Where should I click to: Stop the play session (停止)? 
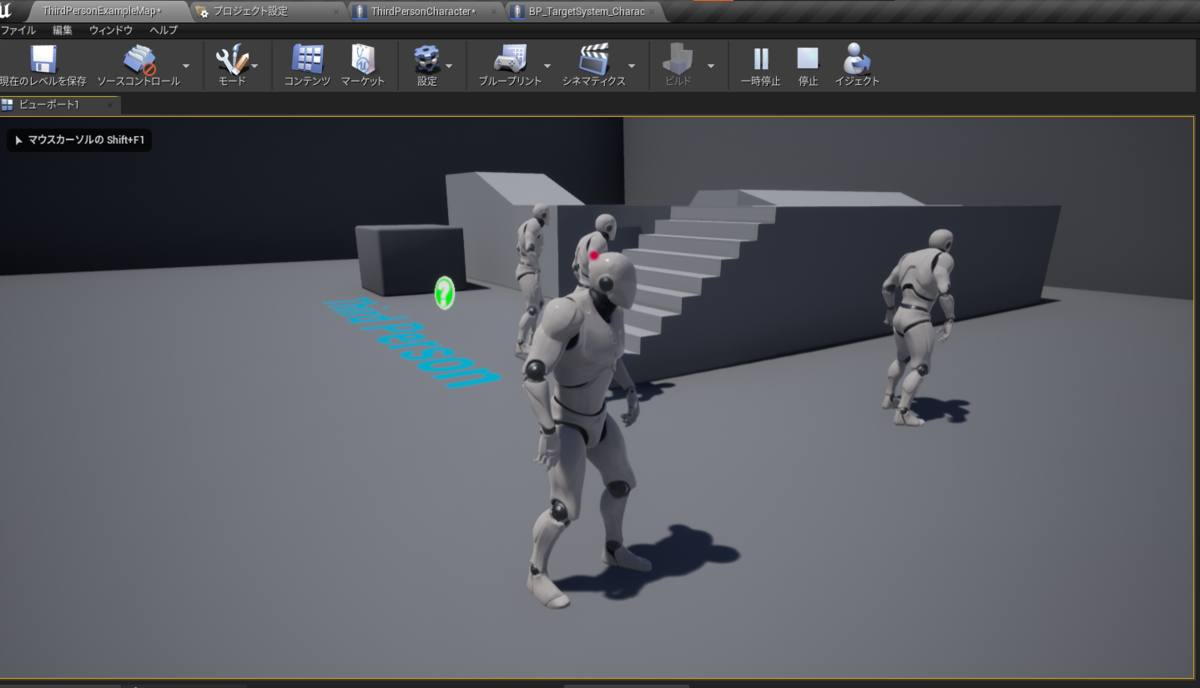[808, 66]
